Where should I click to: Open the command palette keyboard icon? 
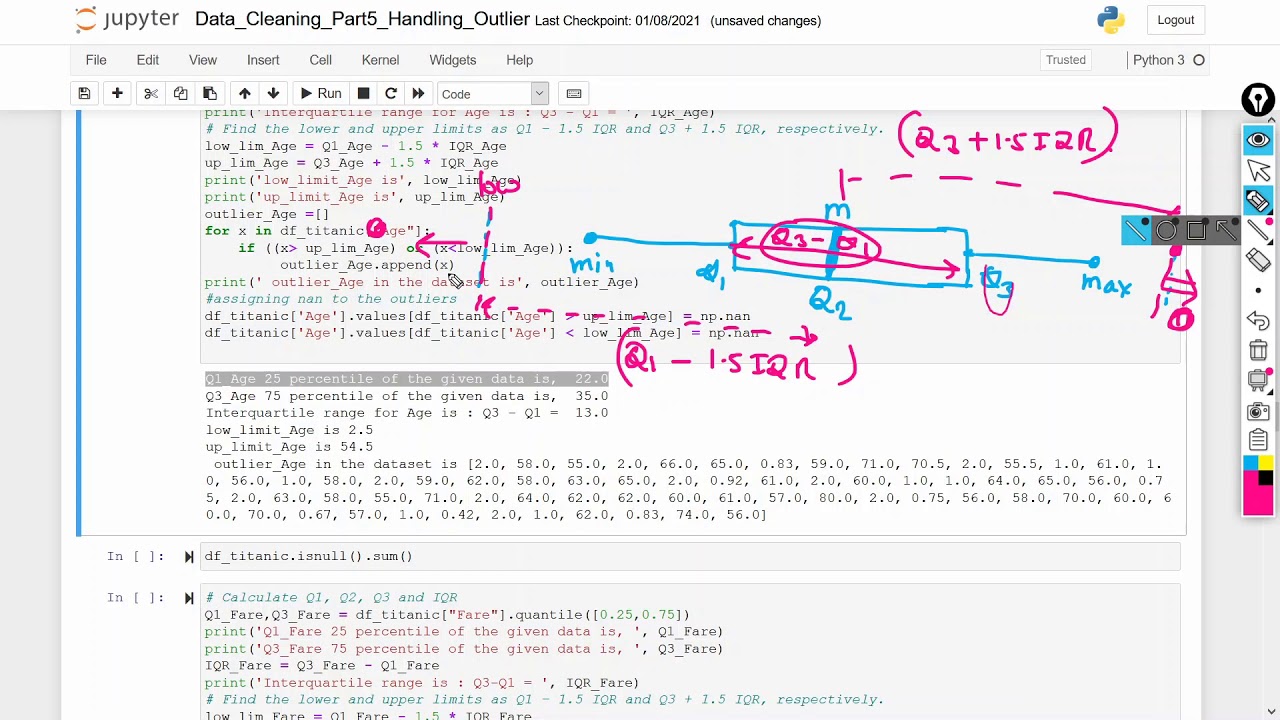574,94
